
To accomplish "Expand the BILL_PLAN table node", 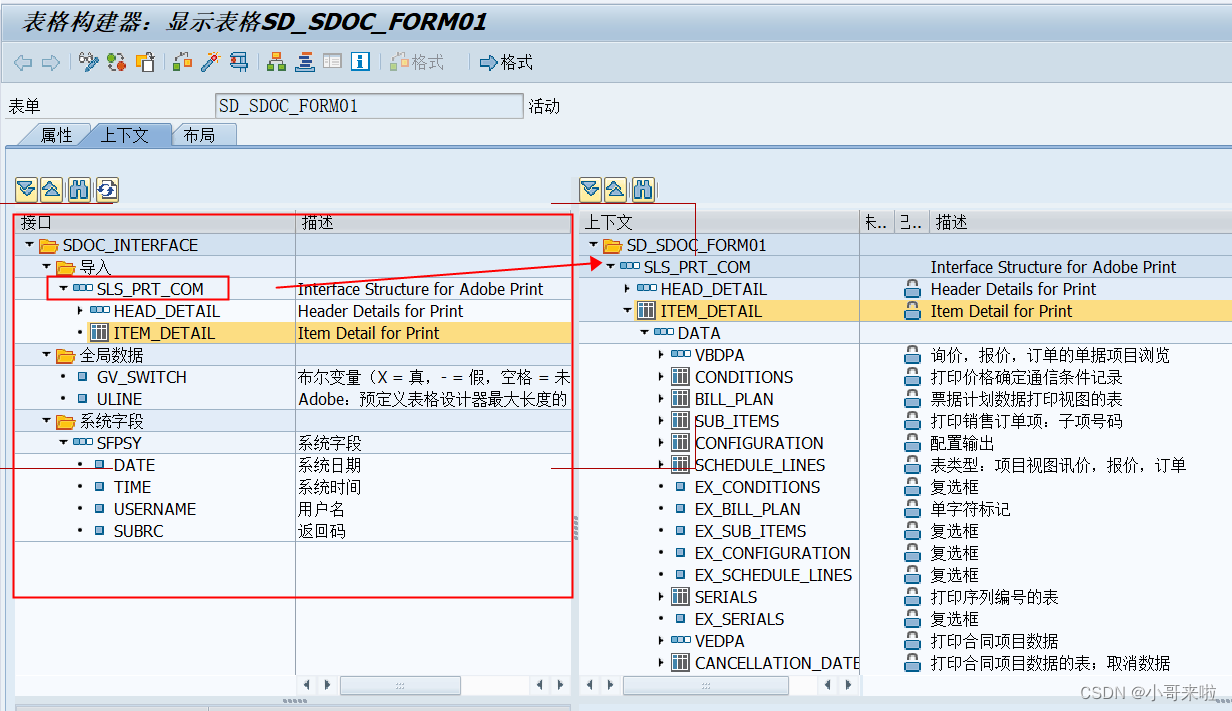I will pyautogui.click(x=661, y=399).
